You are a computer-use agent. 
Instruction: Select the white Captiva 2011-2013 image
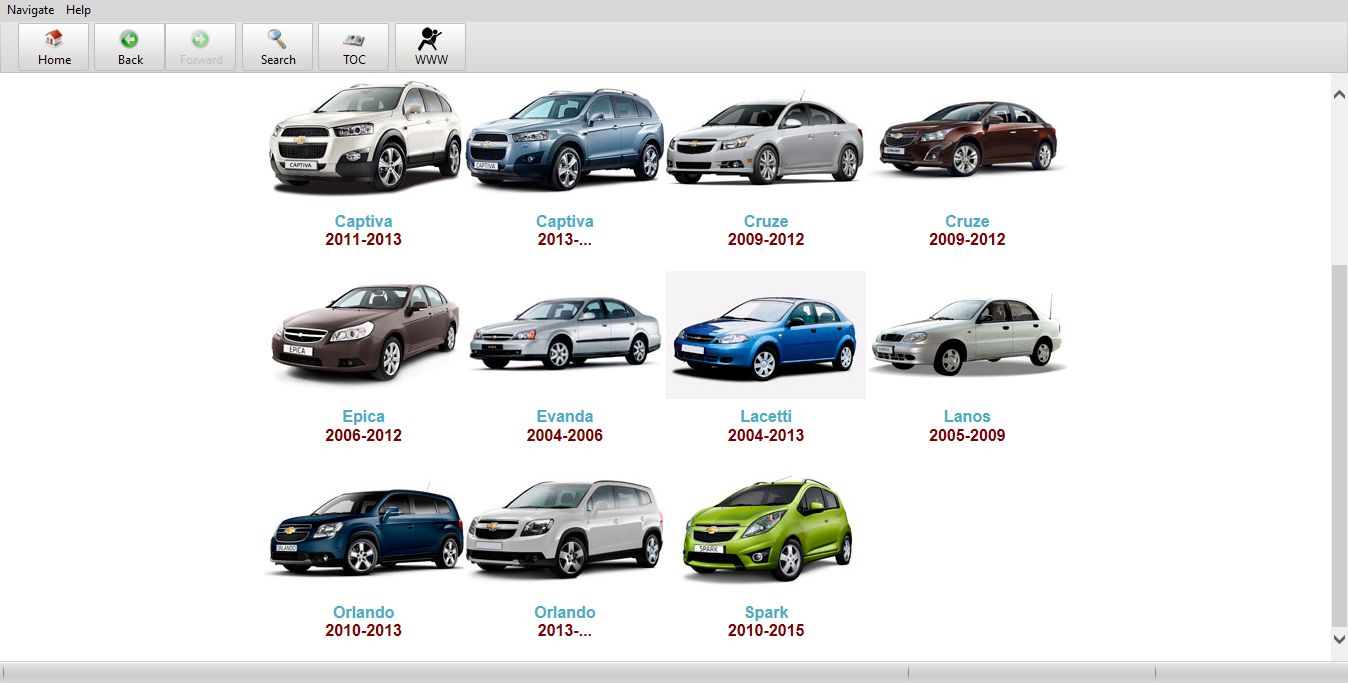365,137
